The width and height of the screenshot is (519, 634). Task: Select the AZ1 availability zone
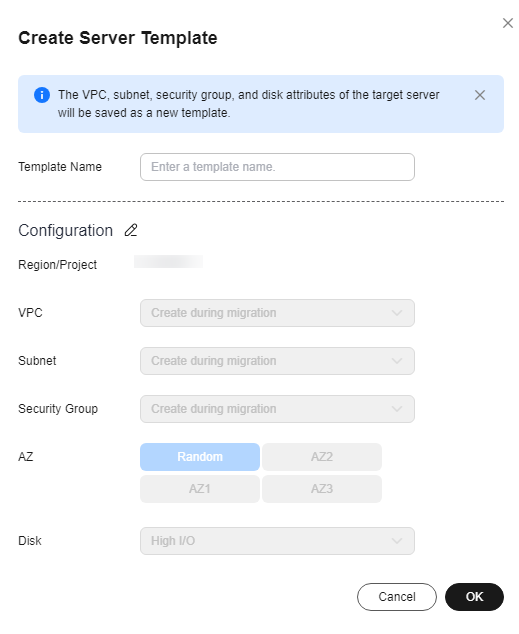[200, 489]
